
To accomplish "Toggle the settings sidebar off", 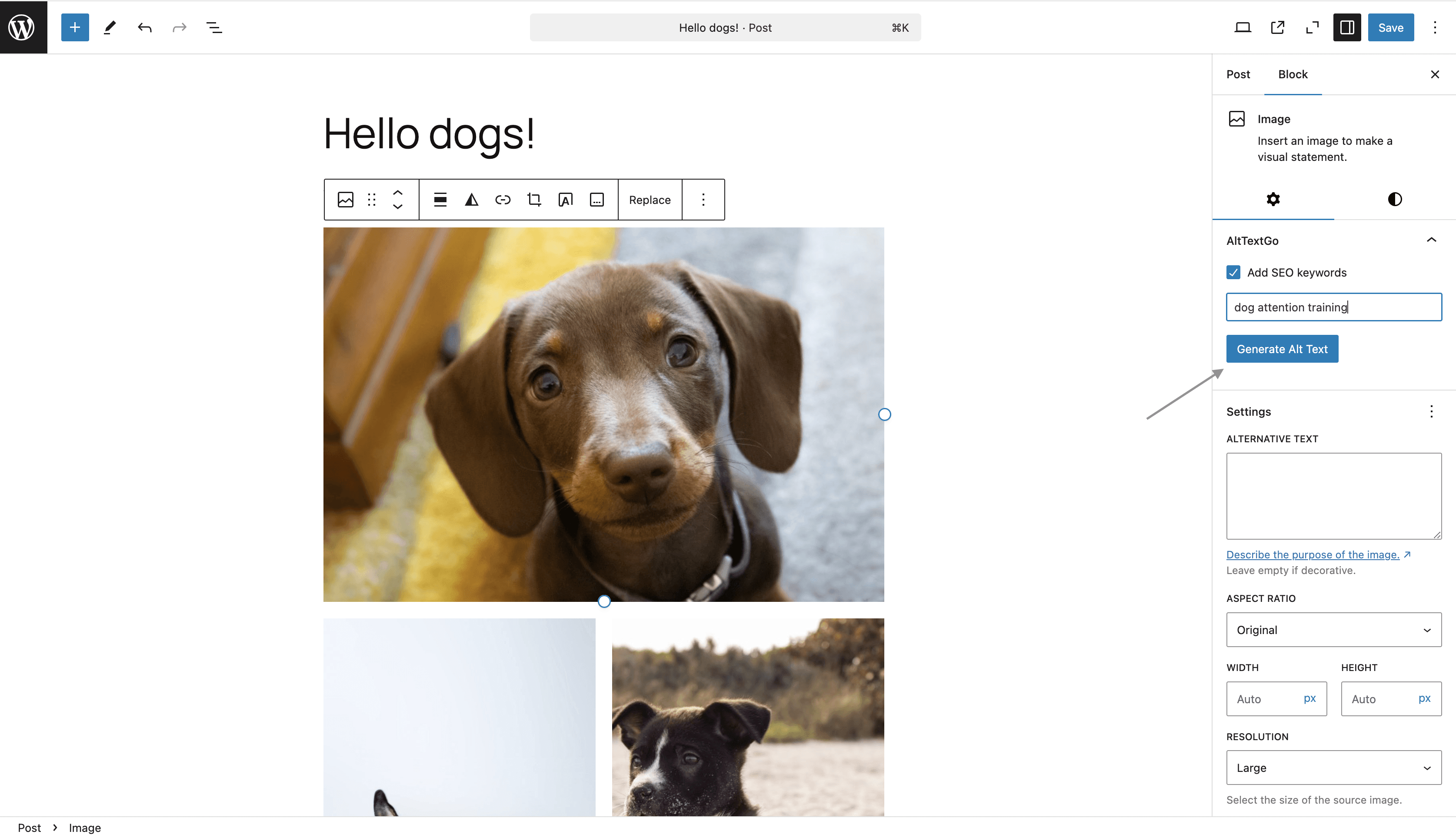I will click(1347, 27).
